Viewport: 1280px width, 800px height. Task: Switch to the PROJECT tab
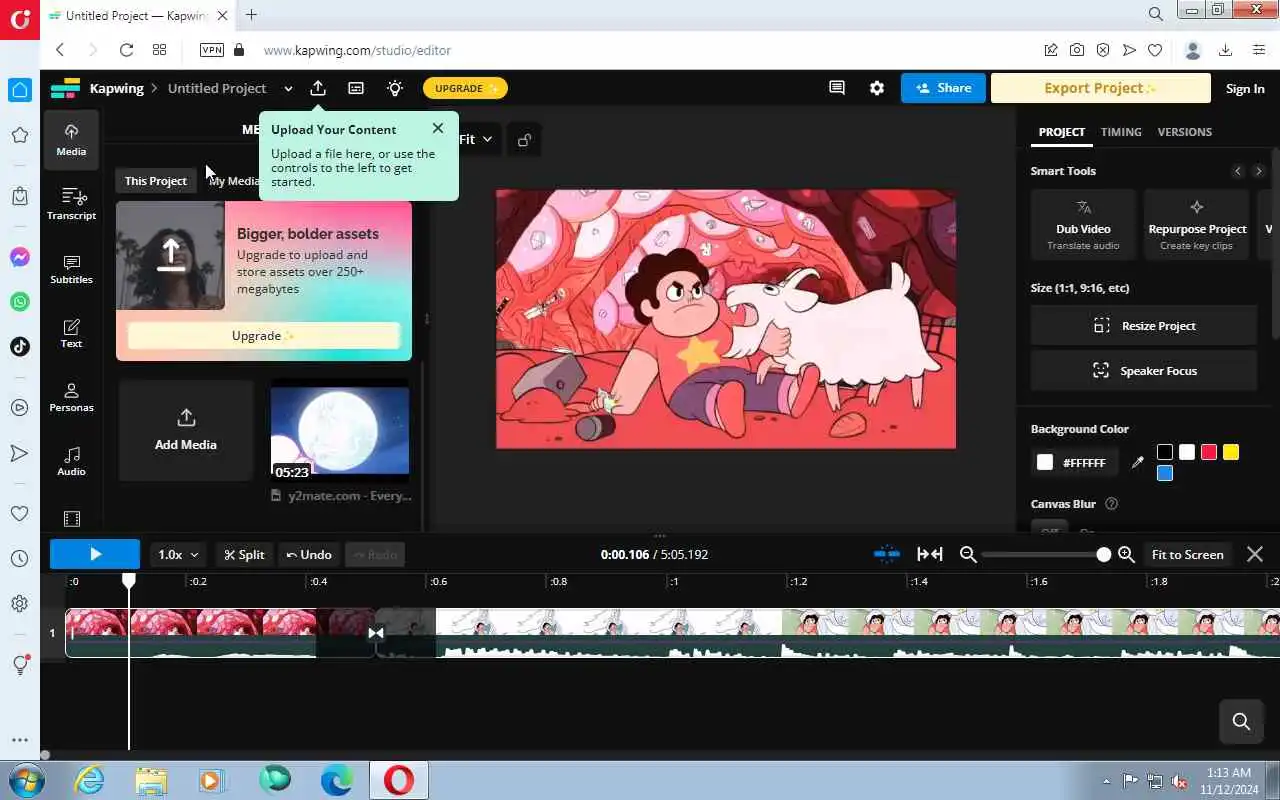pyautogui.click(x=1062, y=132)
